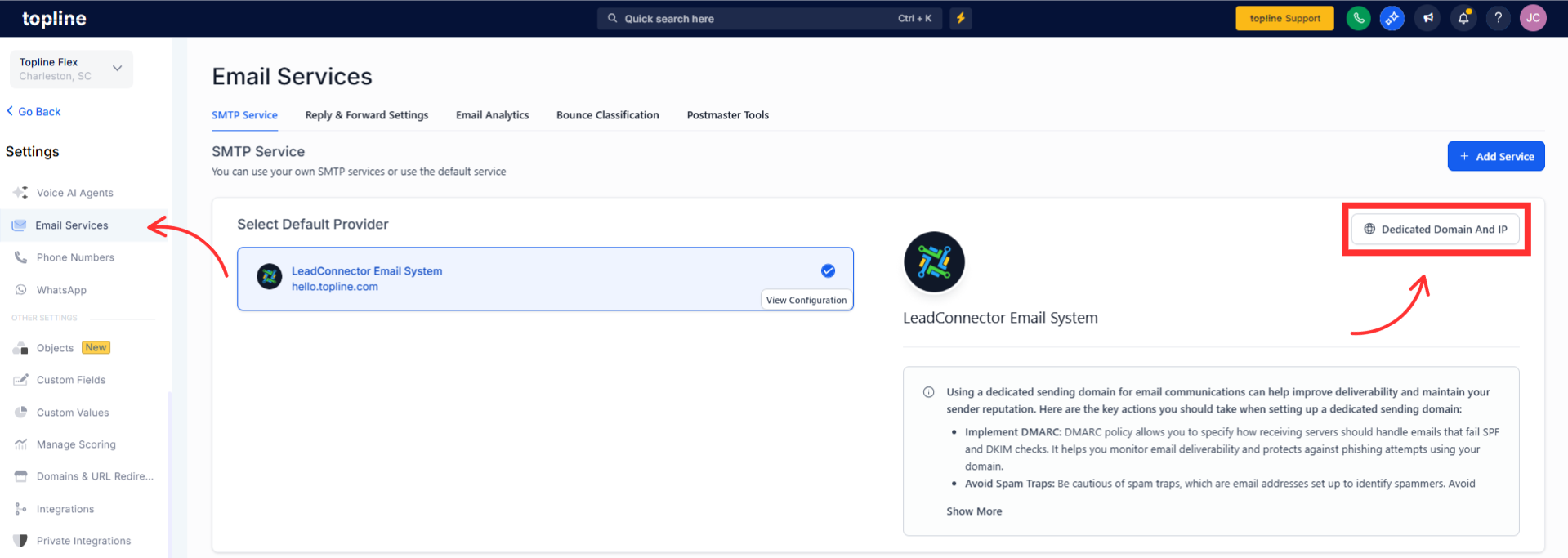Open the Postmaster Tools tab
This screenshot has width=1568, height=558.
click(x=728, y=115)
